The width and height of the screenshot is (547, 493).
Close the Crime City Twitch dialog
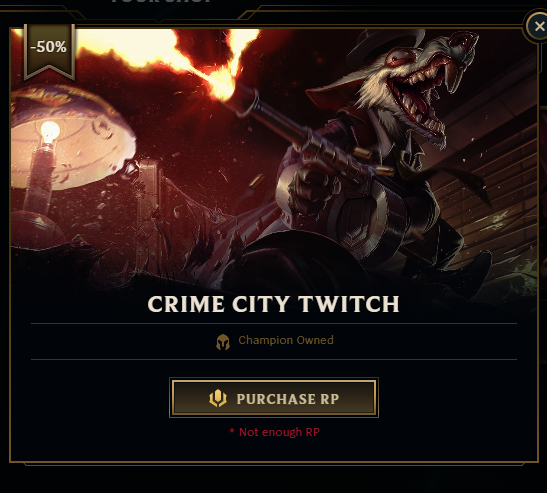click(x=539, y=27)
